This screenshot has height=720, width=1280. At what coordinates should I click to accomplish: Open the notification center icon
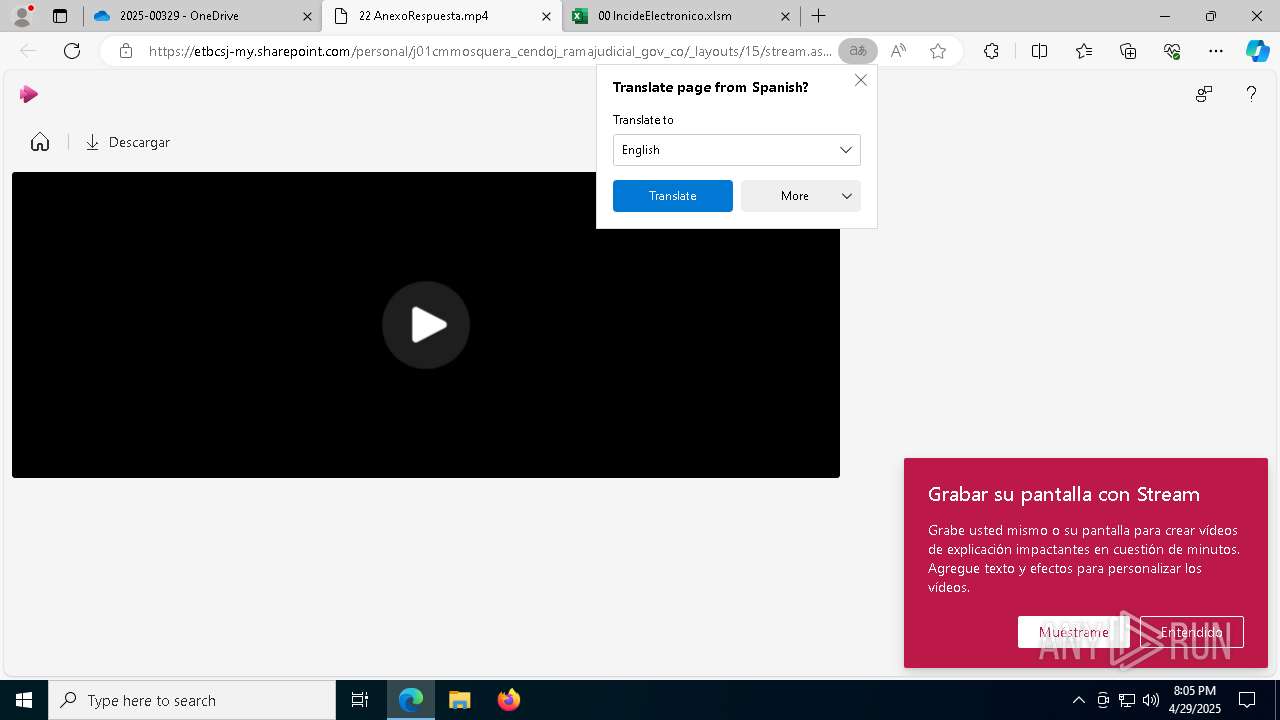coord(1248,700)
